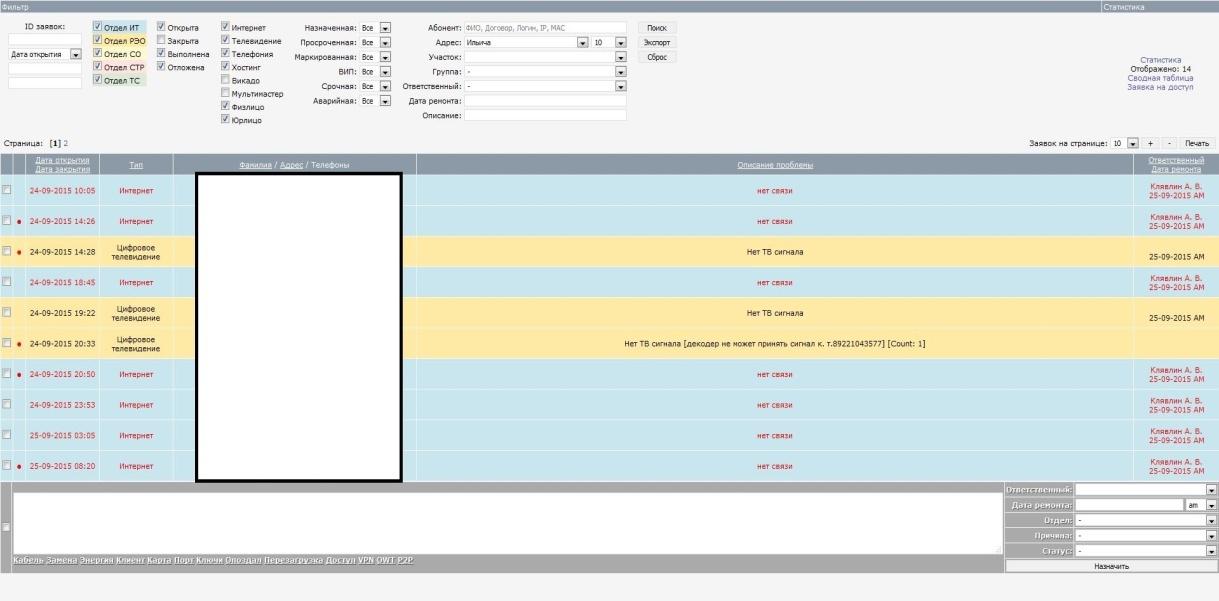The image size is (1219, 601).
Task: Open the Дата открытия dropdown
Action: pos(45,55)
